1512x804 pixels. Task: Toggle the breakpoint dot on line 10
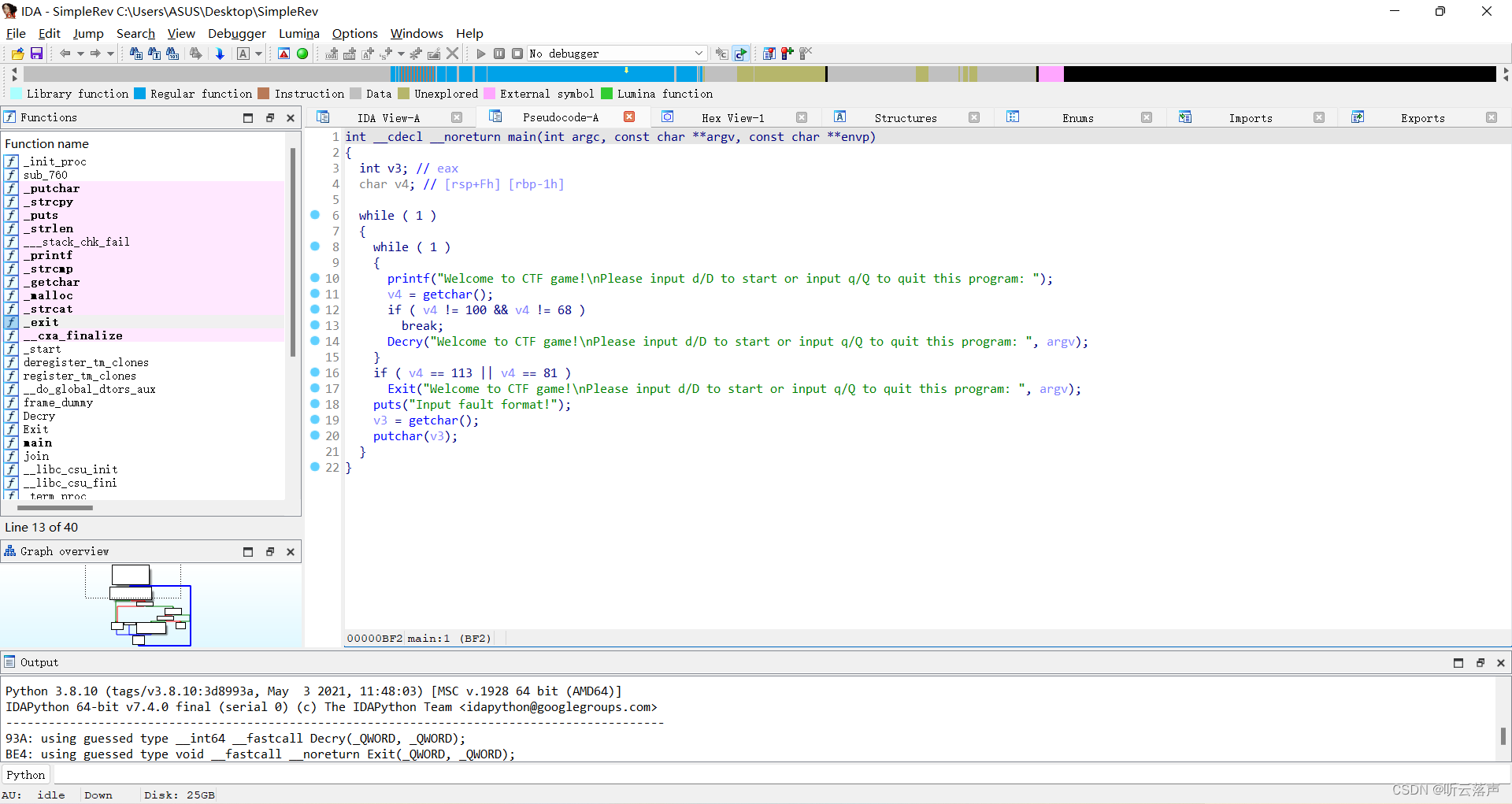tap(314, 279)
